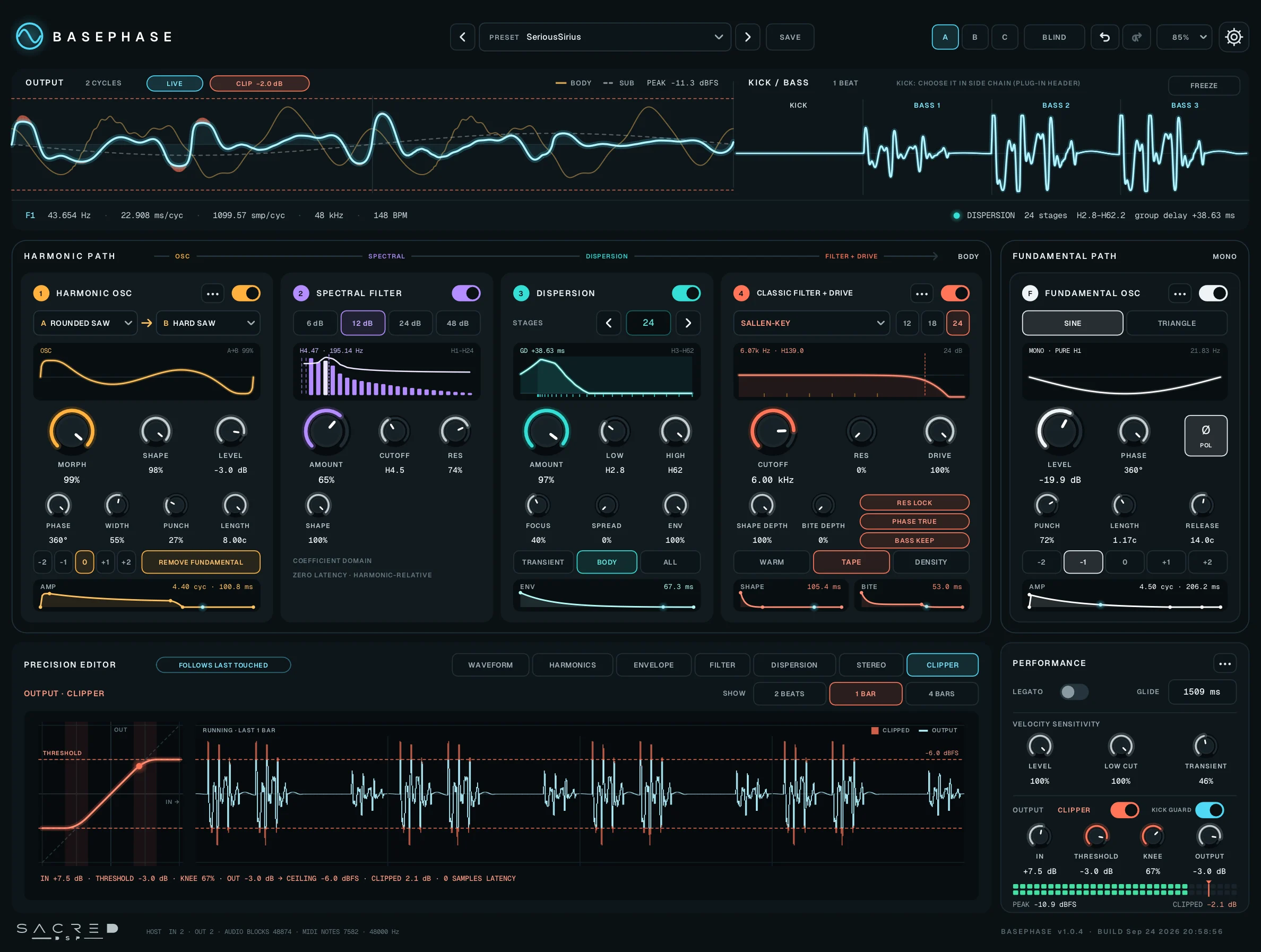
Task: Open Performance panel options dots
Action: click(x=1224, y=663)
